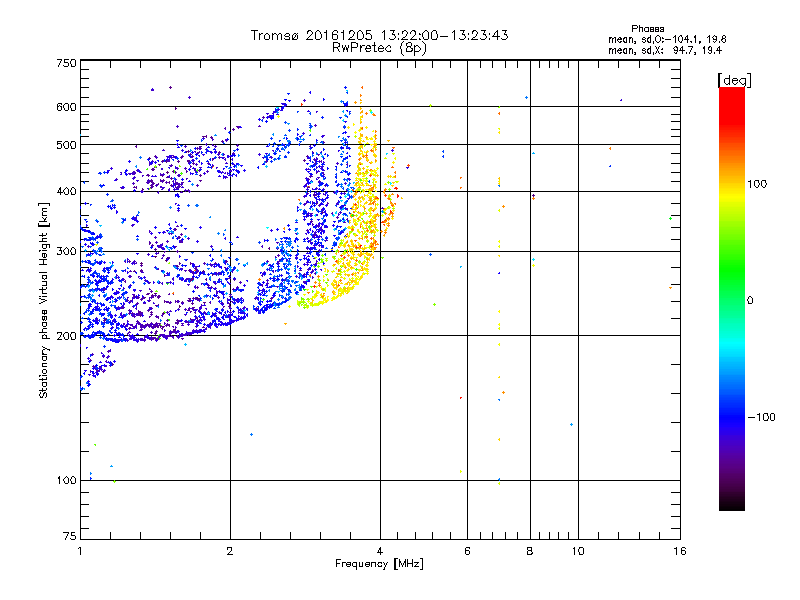Click the x-axis tick label "1"
Screen dimensions: 800x600
tap(80, 551)
